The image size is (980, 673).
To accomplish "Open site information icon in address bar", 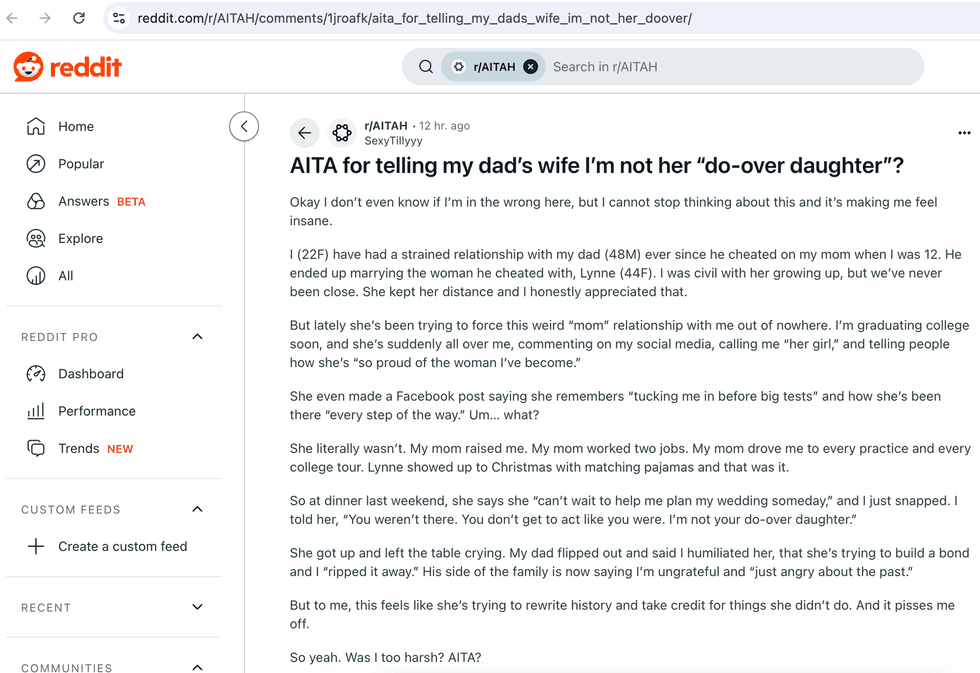I will tap(119, 18).
